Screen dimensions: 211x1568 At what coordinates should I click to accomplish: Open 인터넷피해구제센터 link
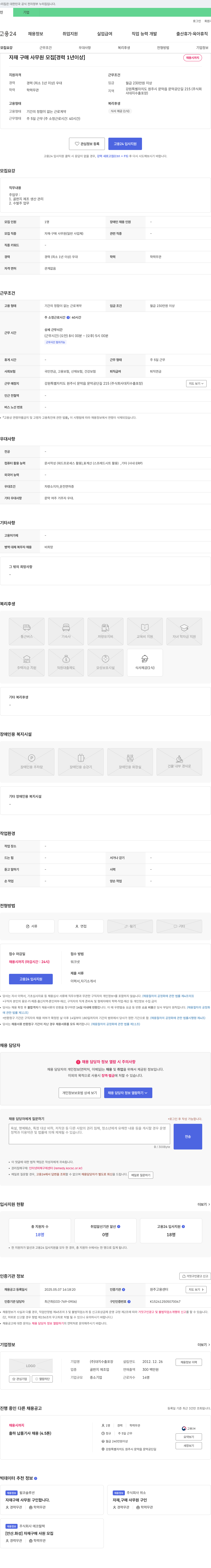(x=55, y=1168)
